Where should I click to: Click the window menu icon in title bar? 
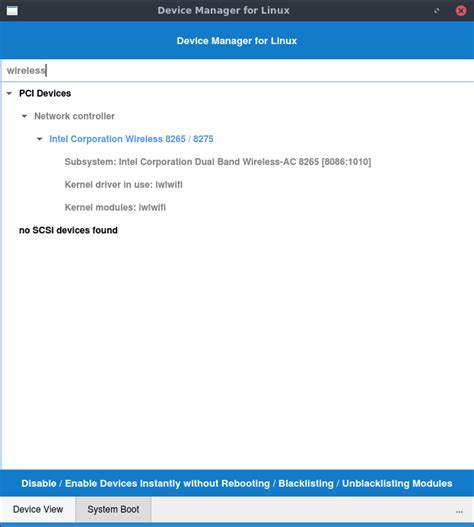click(x=12, y=11)
